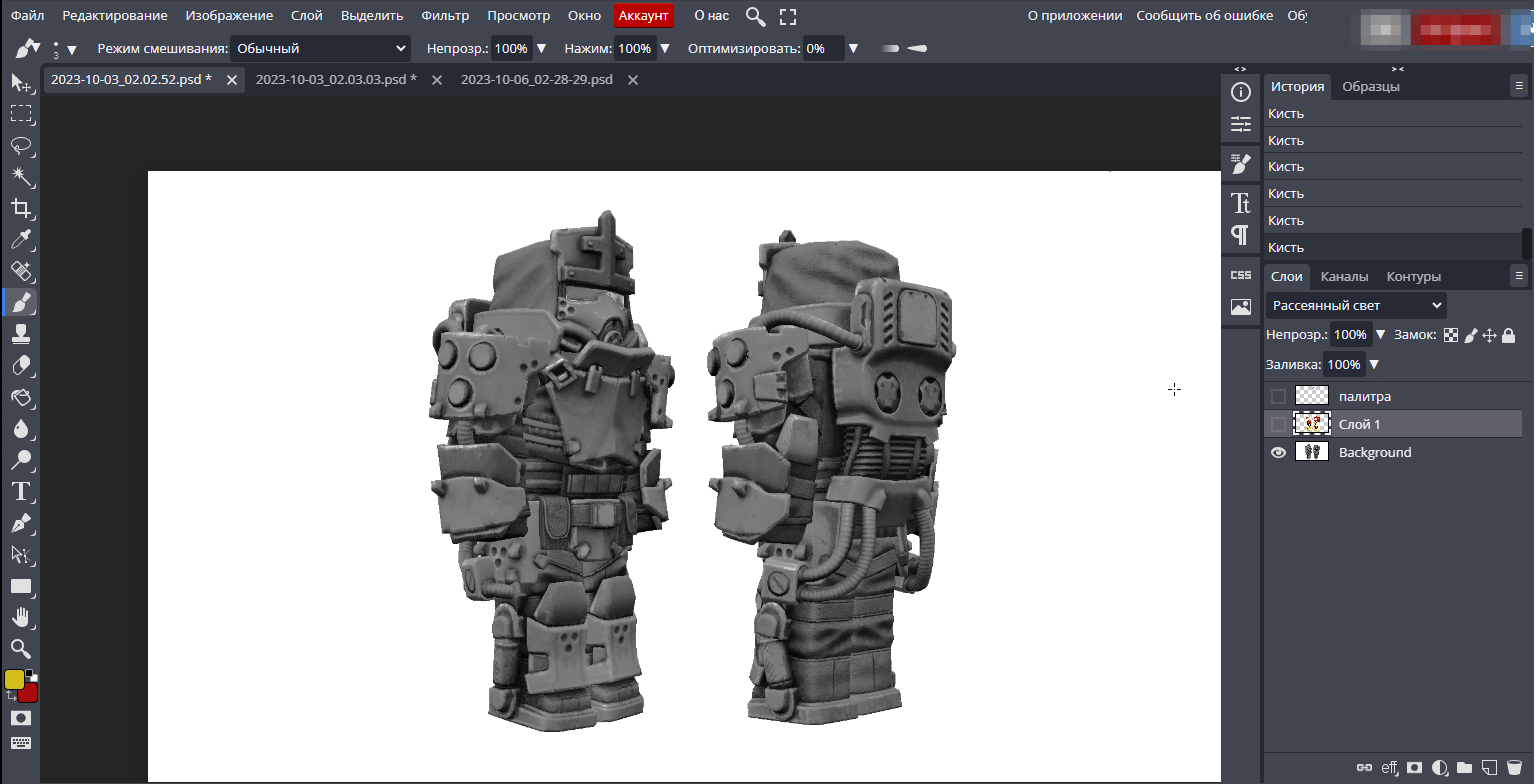Open the on-screen keyboard icon
Screen dimensions: 1537x784
coord(20,743)
